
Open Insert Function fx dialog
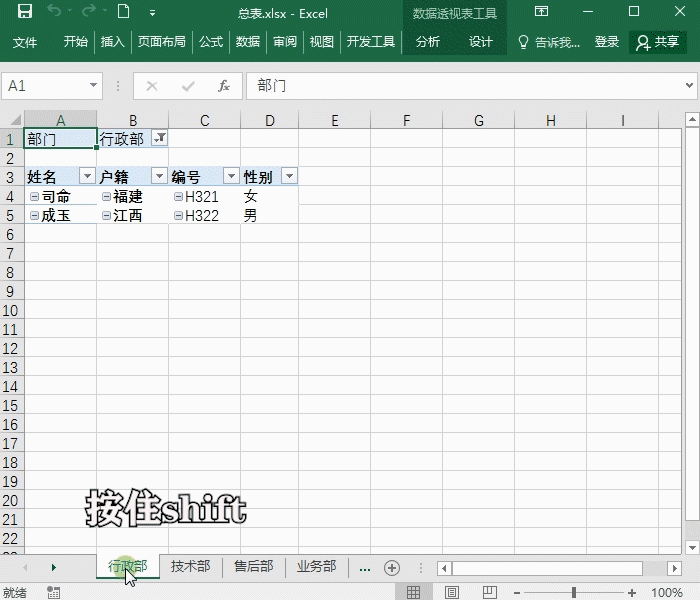tap(224, 86)
